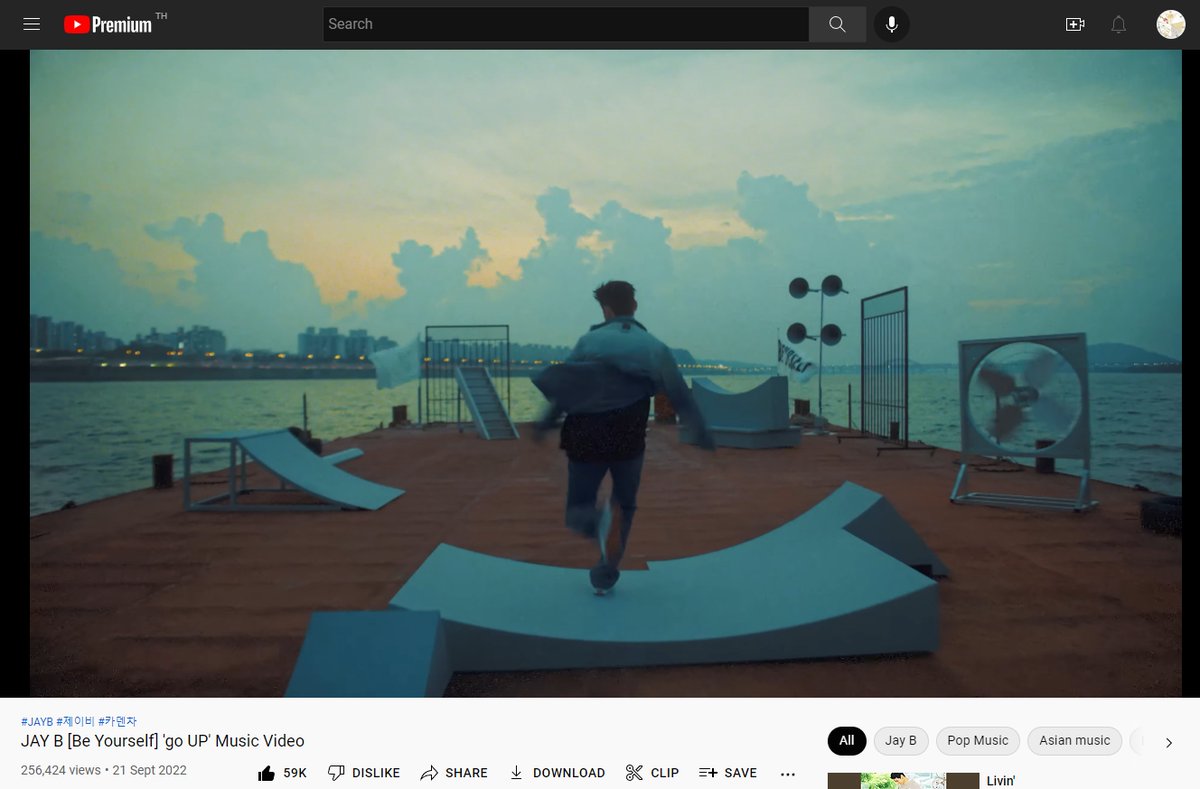
Task: Open the #JAYB hashtag link
Action: [x=37, y=721]
